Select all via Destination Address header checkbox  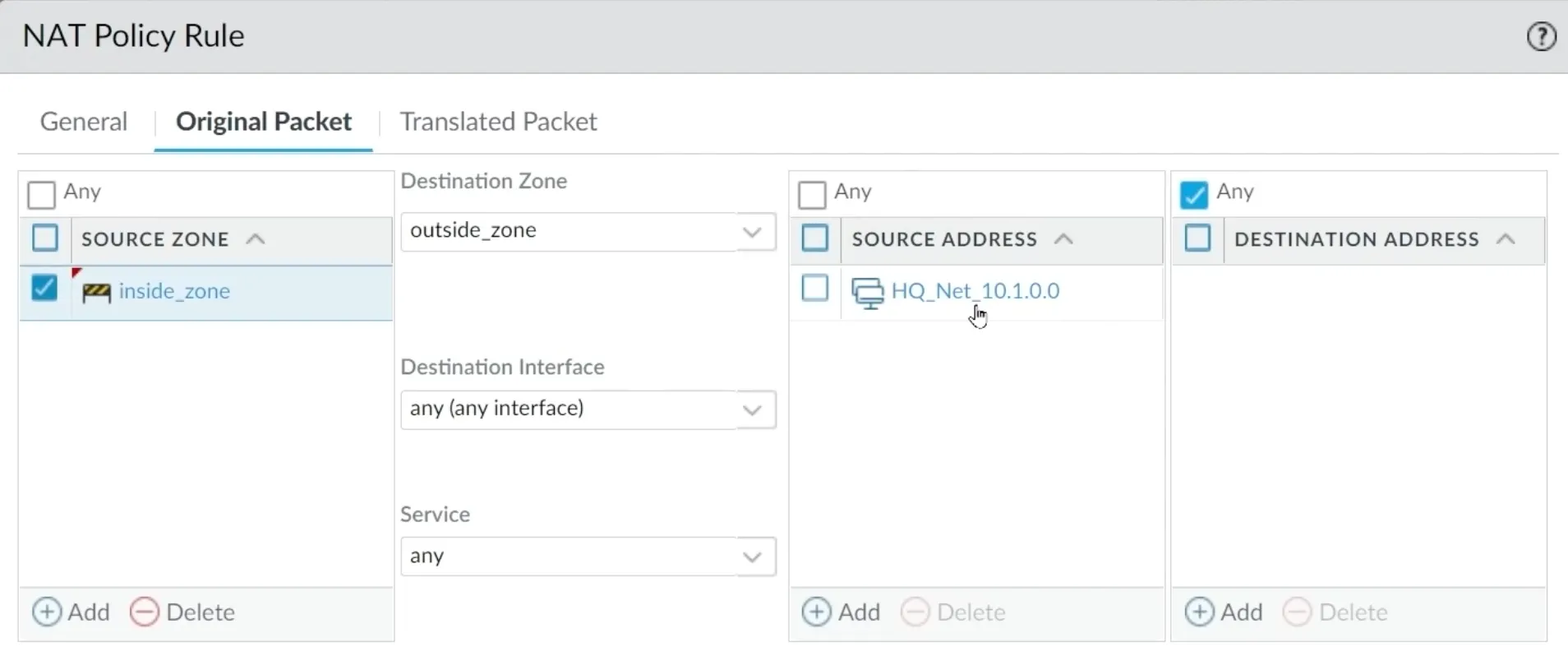pos(1197,238)
